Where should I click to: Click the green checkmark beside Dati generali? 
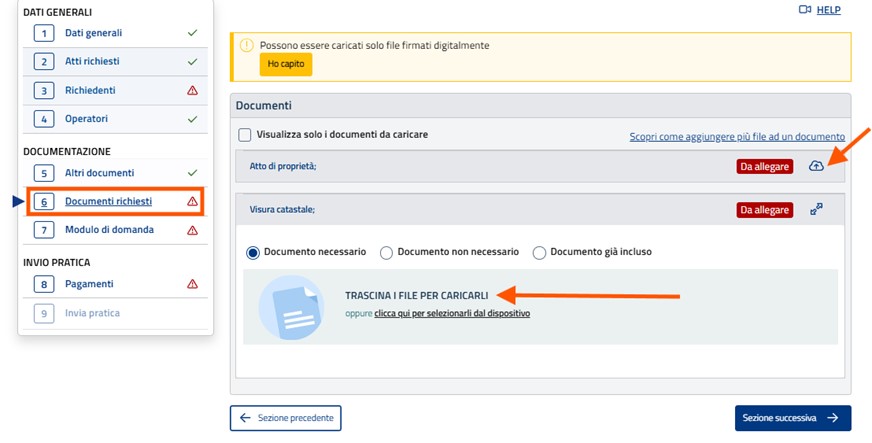click(x=193, y=33)
